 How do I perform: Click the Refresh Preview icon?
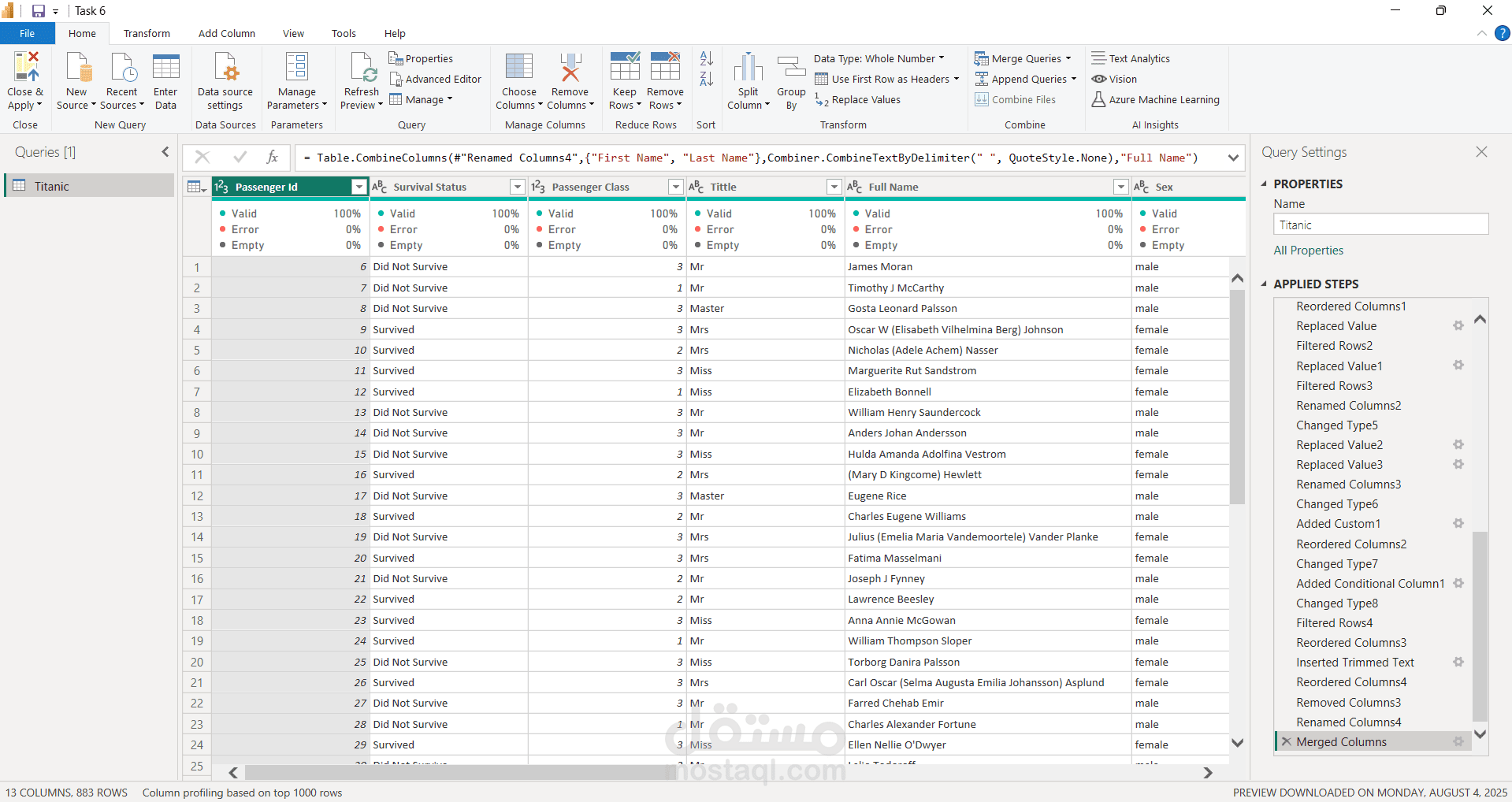[362, 69]
